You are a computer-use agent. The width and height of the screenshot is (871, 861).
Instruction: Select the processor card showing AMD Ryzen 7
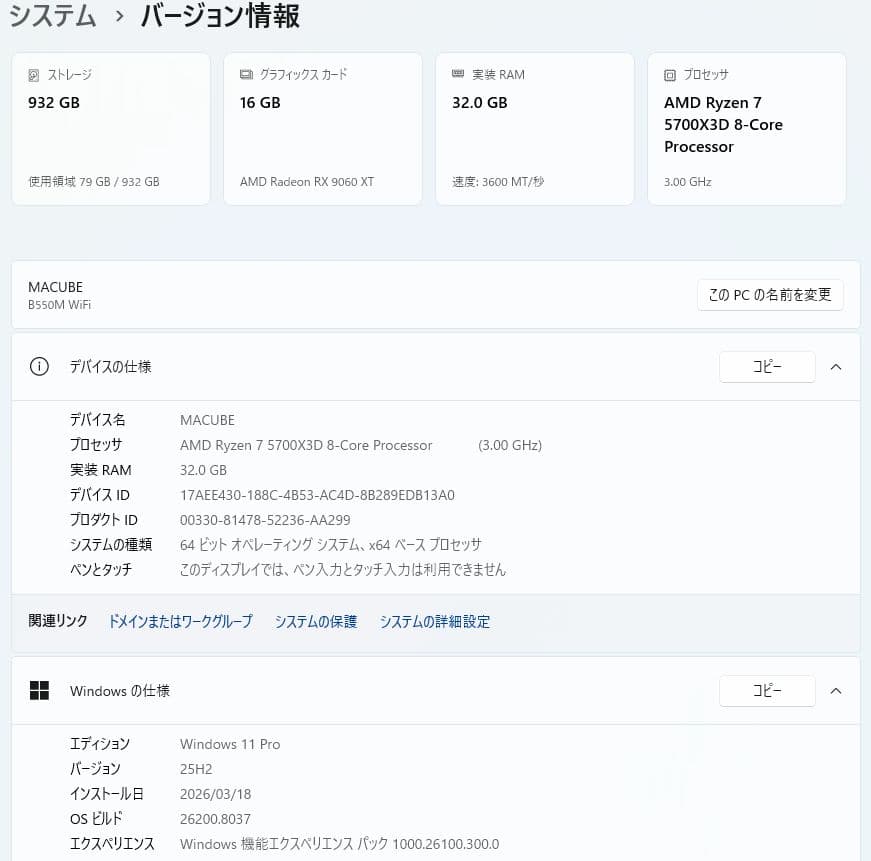[x=746, y=128]
